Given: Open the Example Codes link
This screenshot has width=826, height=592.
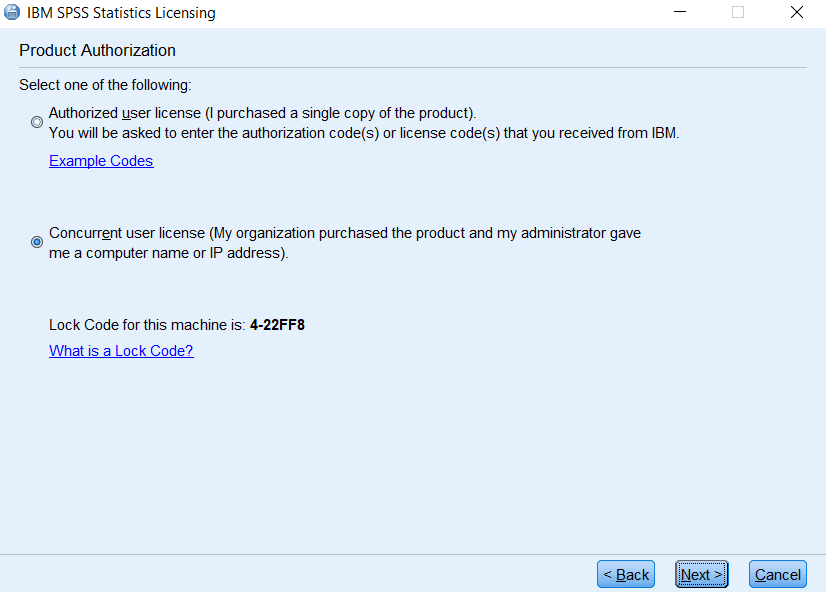Looking at the screenshot, I should pyautogui.click(x=101, y=161).
